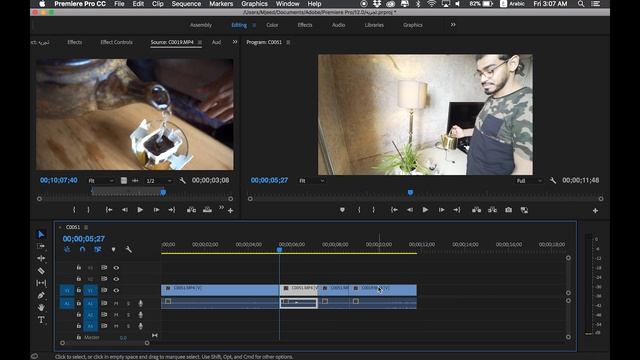Toggle nest or individual clips insert mode
Image resolution: width=640 pixels, height=360 pixels.
tap(67, 249)
